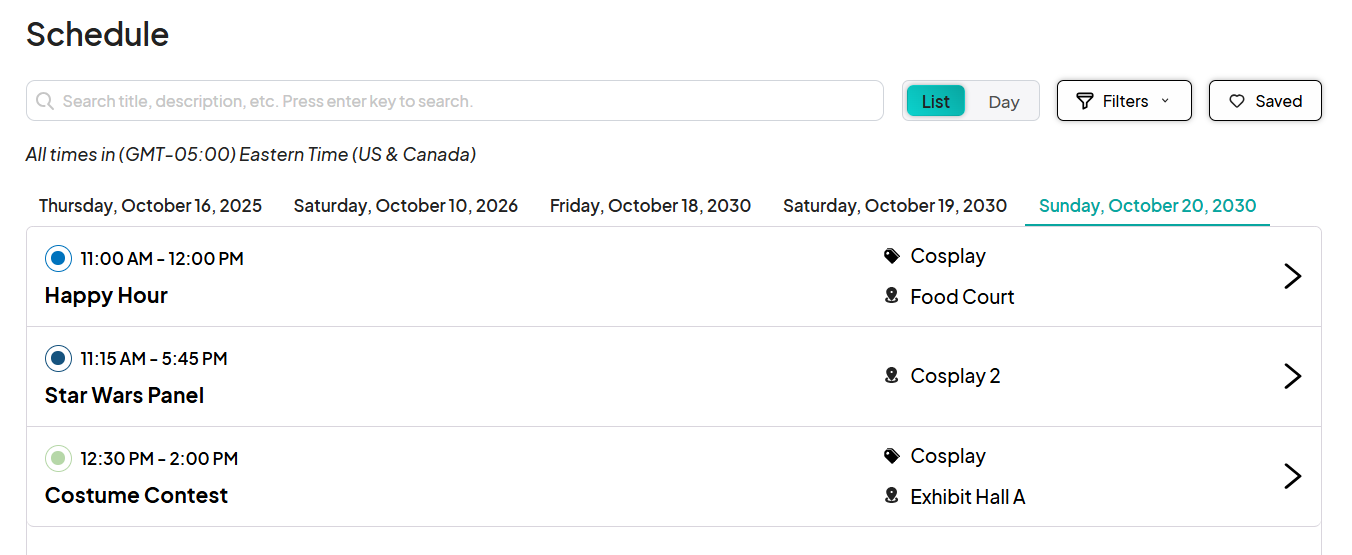1352x555 pixels.
Task: Click the Food Court location pin icon
Action: [x=892, y=296]
